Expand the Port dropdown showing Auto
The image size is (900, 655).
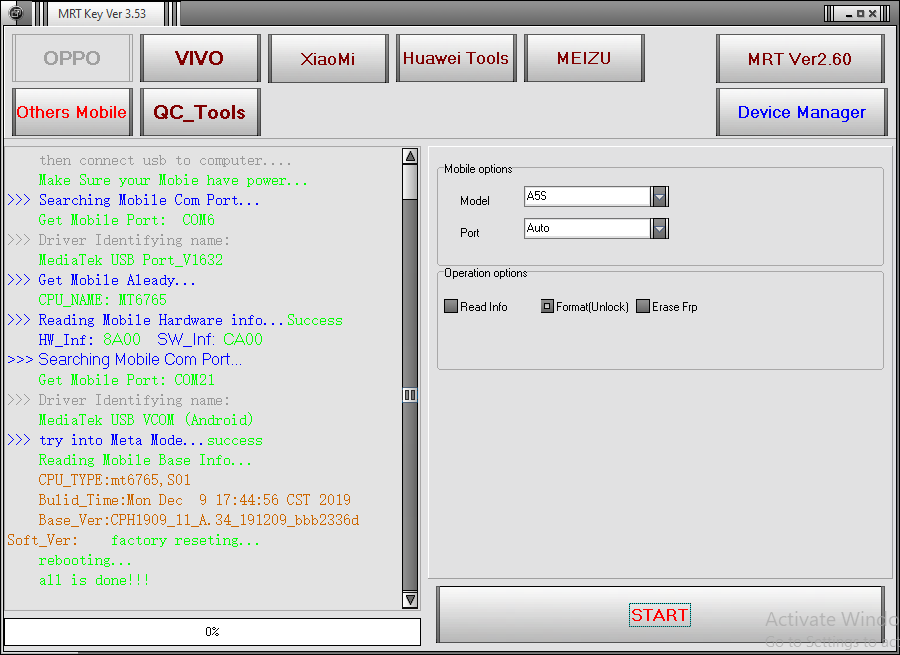click(x=660, y=228)
